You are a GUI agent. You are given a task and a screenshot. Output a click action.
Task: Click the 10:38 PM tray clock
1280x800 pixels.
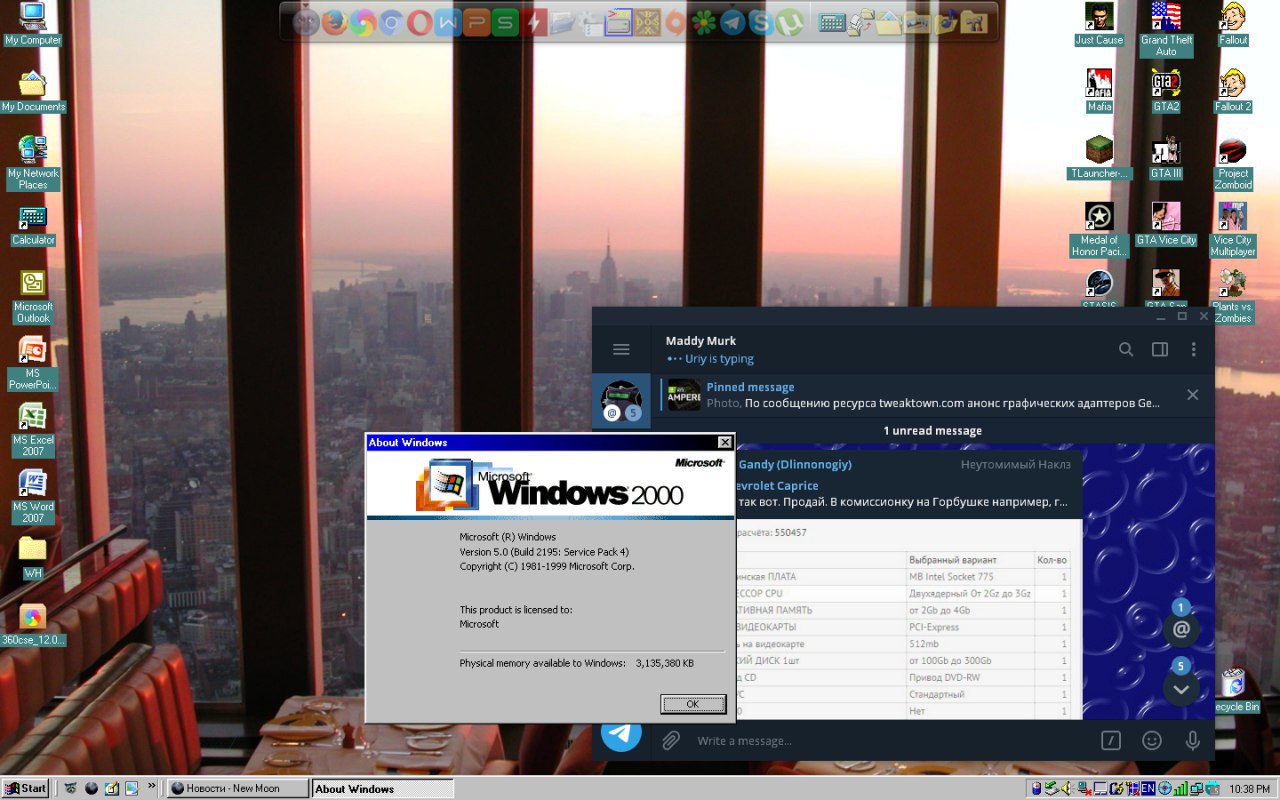click(1249, 789)
